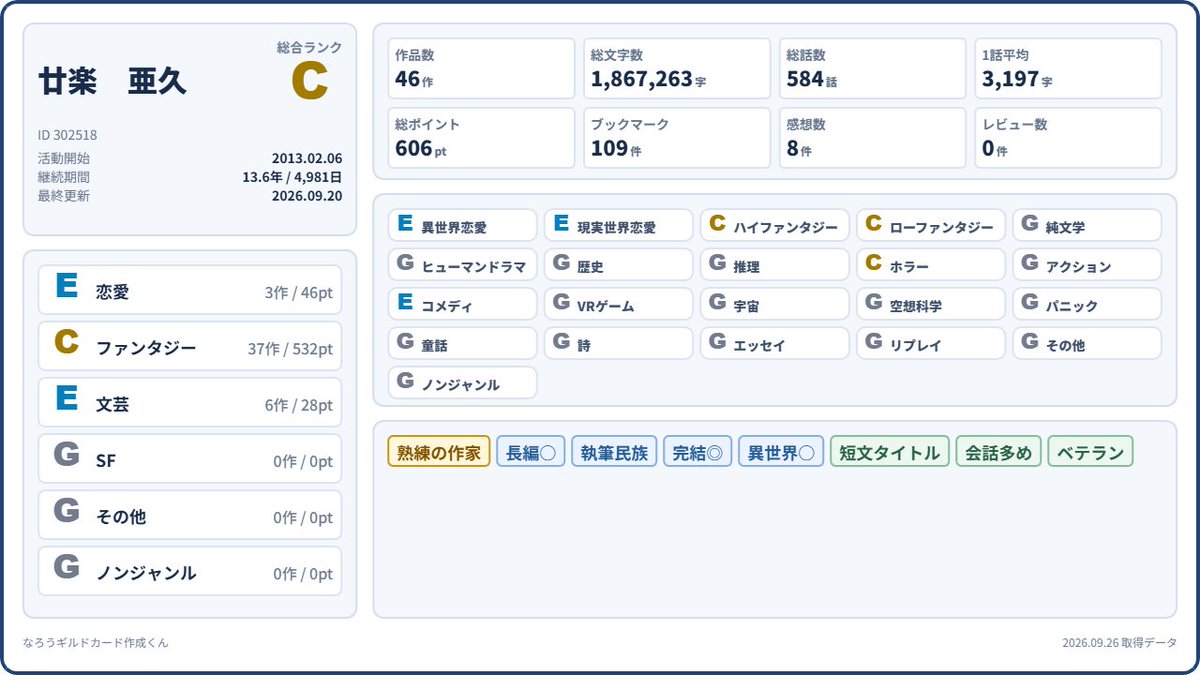Click the パニック genre chip
Screen dimensions: 1200x675
(x=1087, y=304)
